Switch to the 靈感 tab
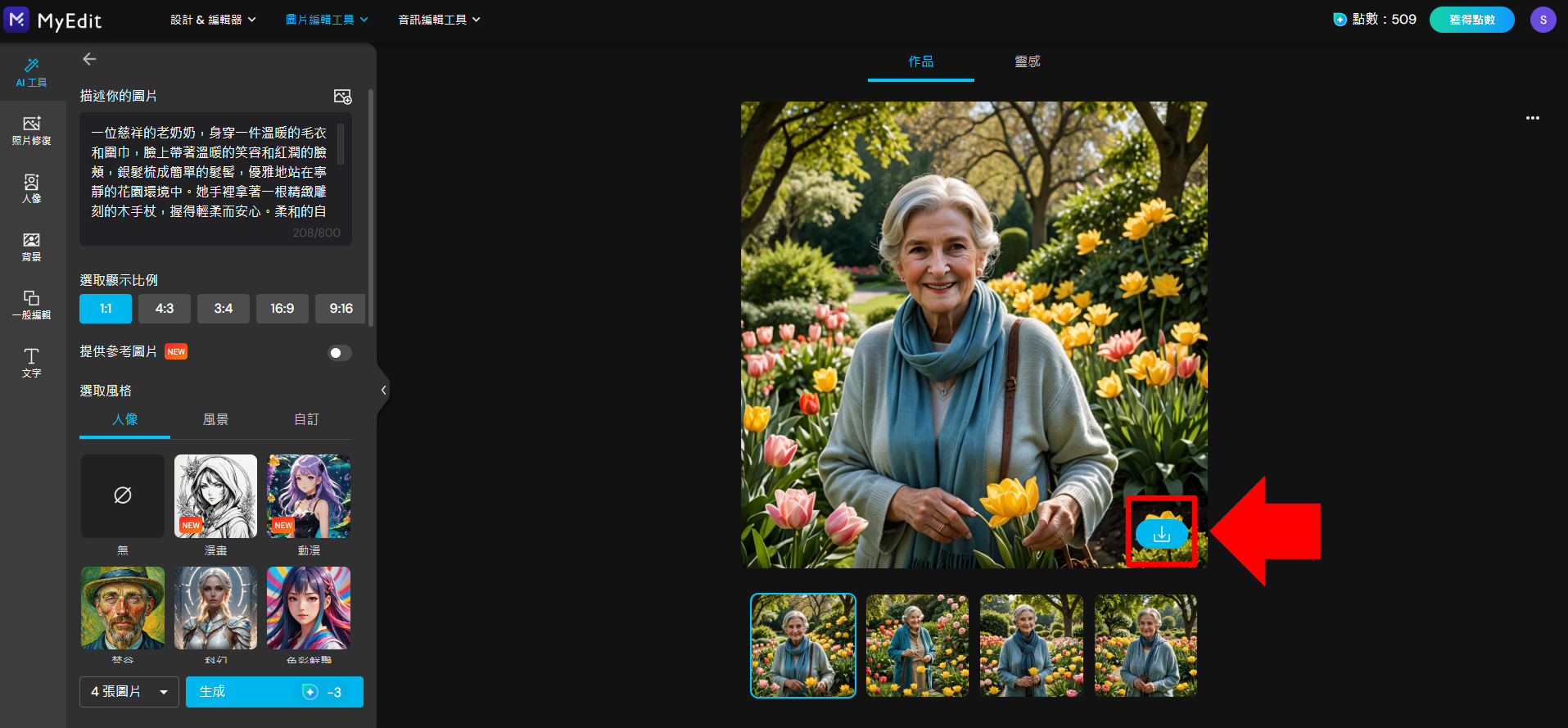The height and width of the screenshot is (728, 1568). (1028, 61)
